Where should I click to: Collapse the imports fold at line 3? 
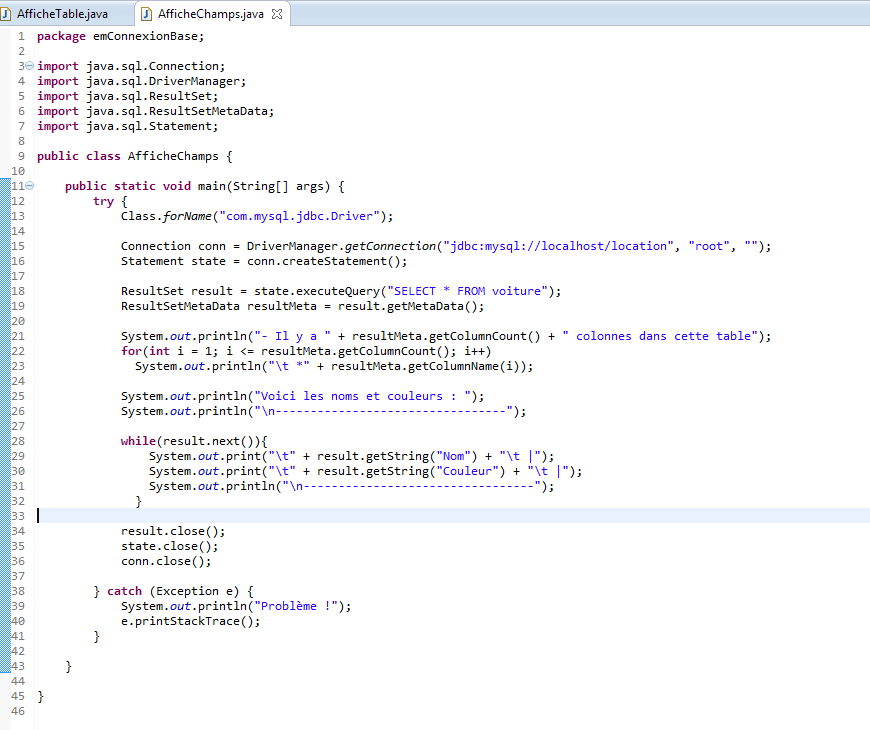[29, 66]
